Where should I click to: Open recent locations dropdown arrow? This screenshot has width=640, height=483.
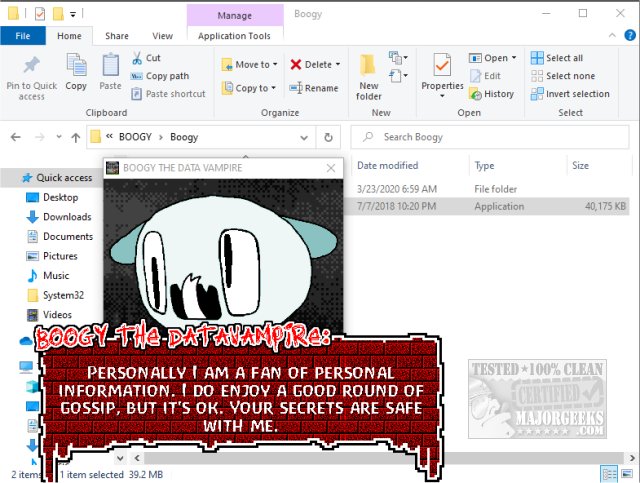tap(59, 137)
